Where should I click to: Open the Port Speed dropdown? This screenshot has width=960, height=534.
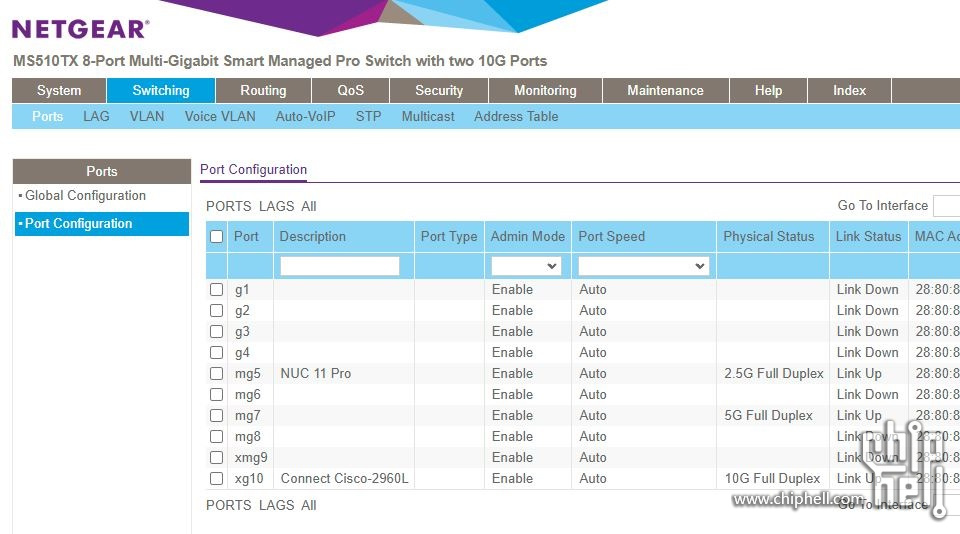[643, 266]
